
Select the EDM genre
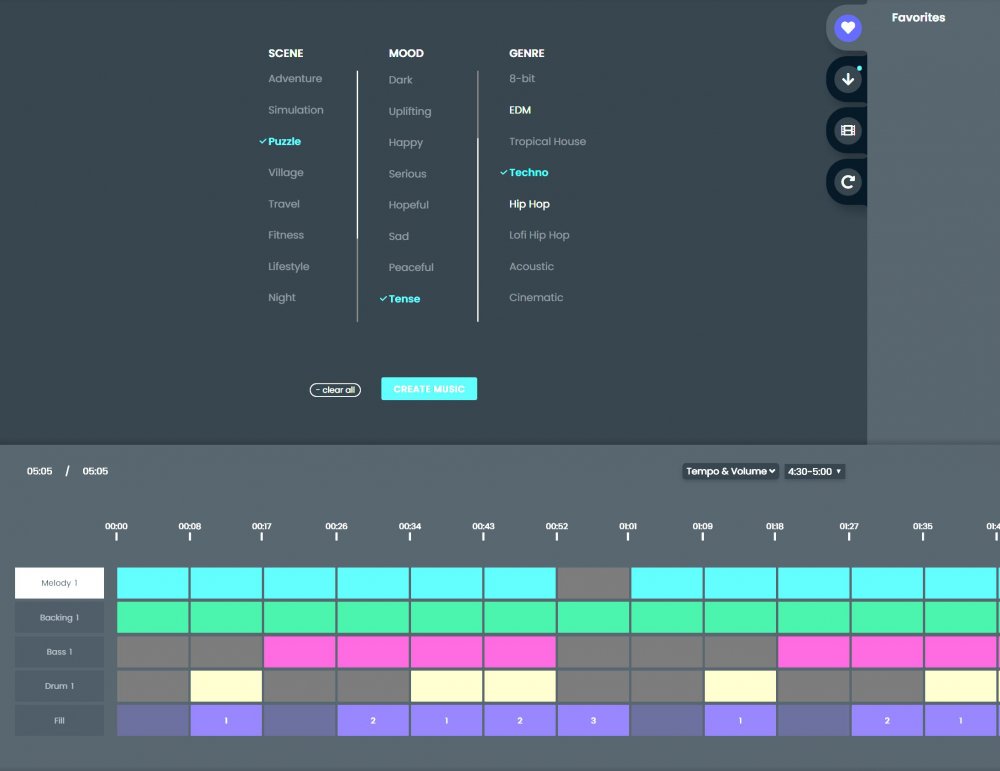point(520,110)
